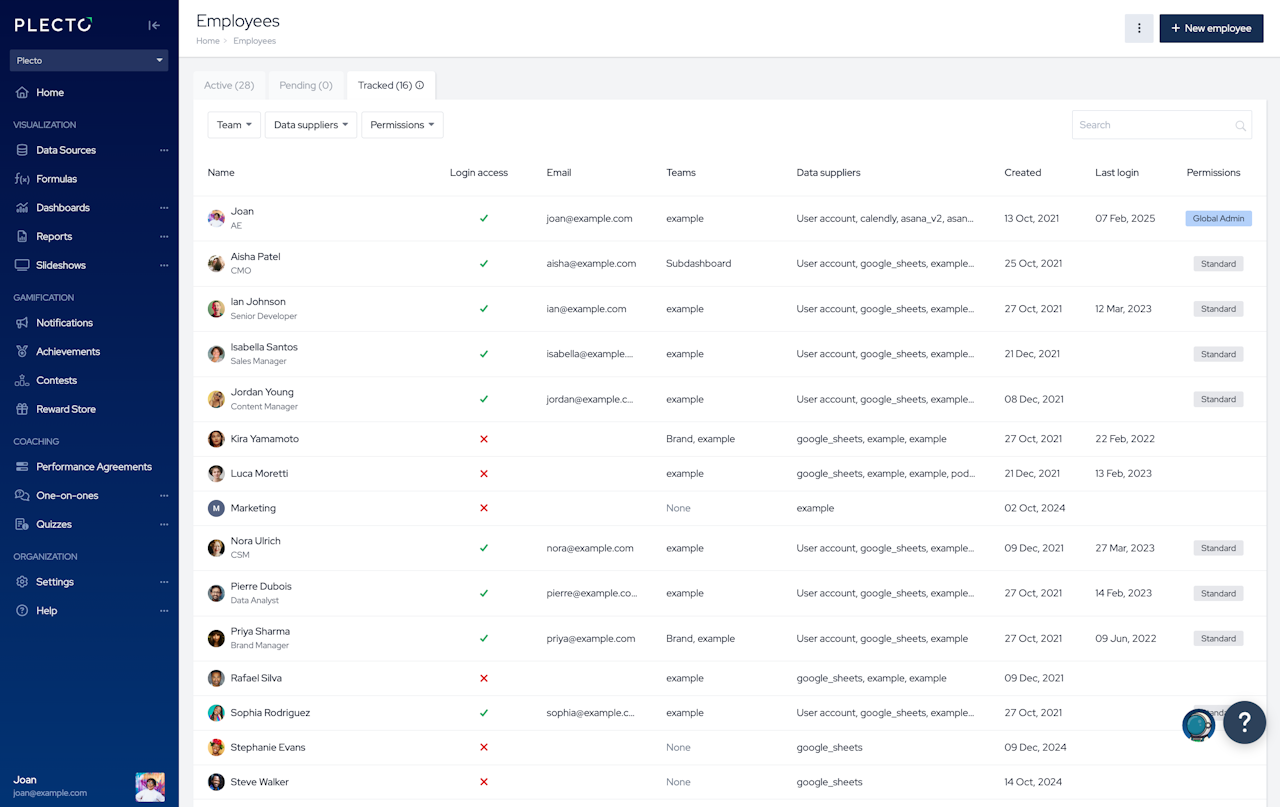Open the Plecto organization selector

[x=89, y=61]
